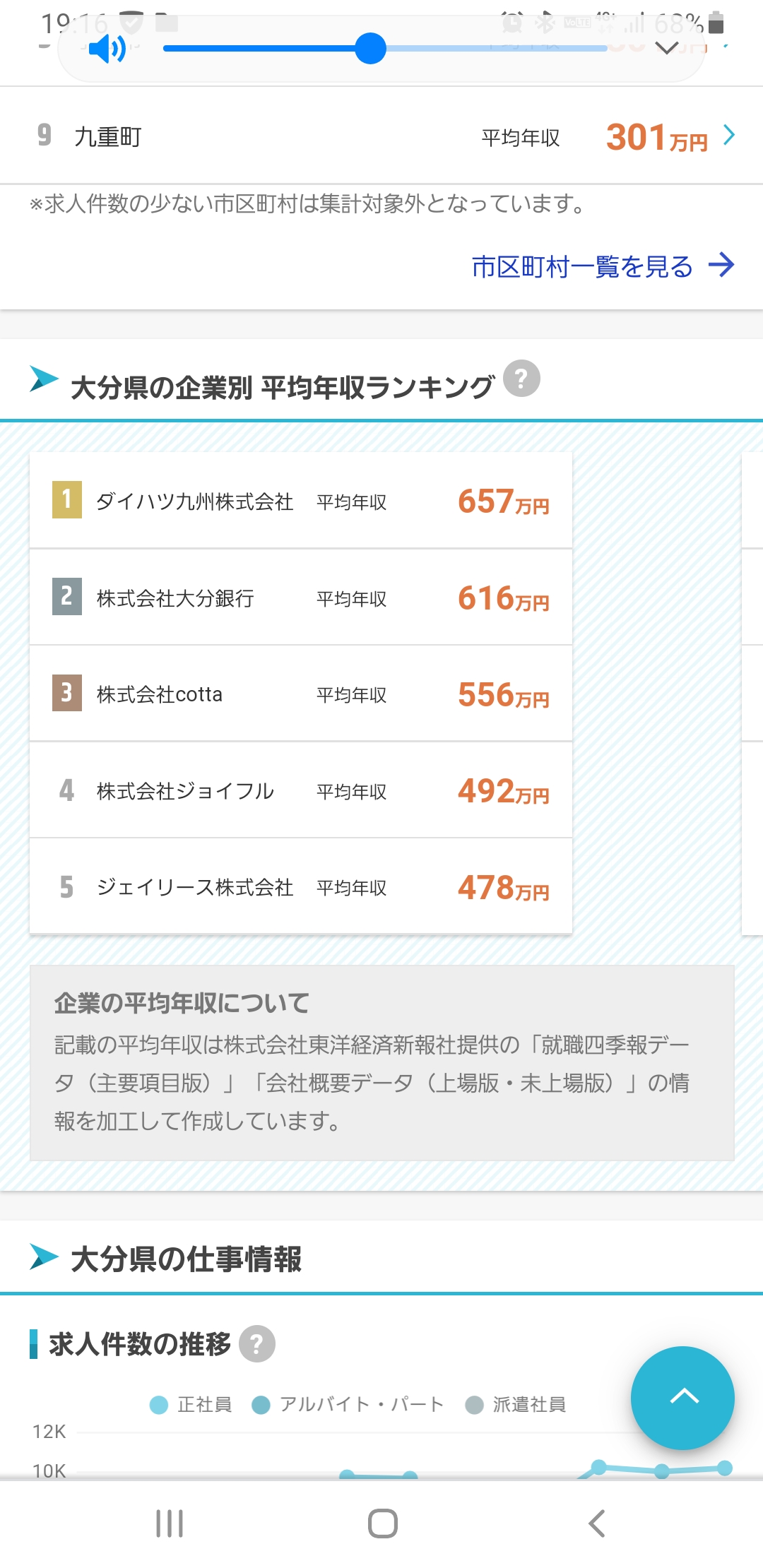
Task: Toggle 派遣社員 legend series
Action: coord(516,1404)
